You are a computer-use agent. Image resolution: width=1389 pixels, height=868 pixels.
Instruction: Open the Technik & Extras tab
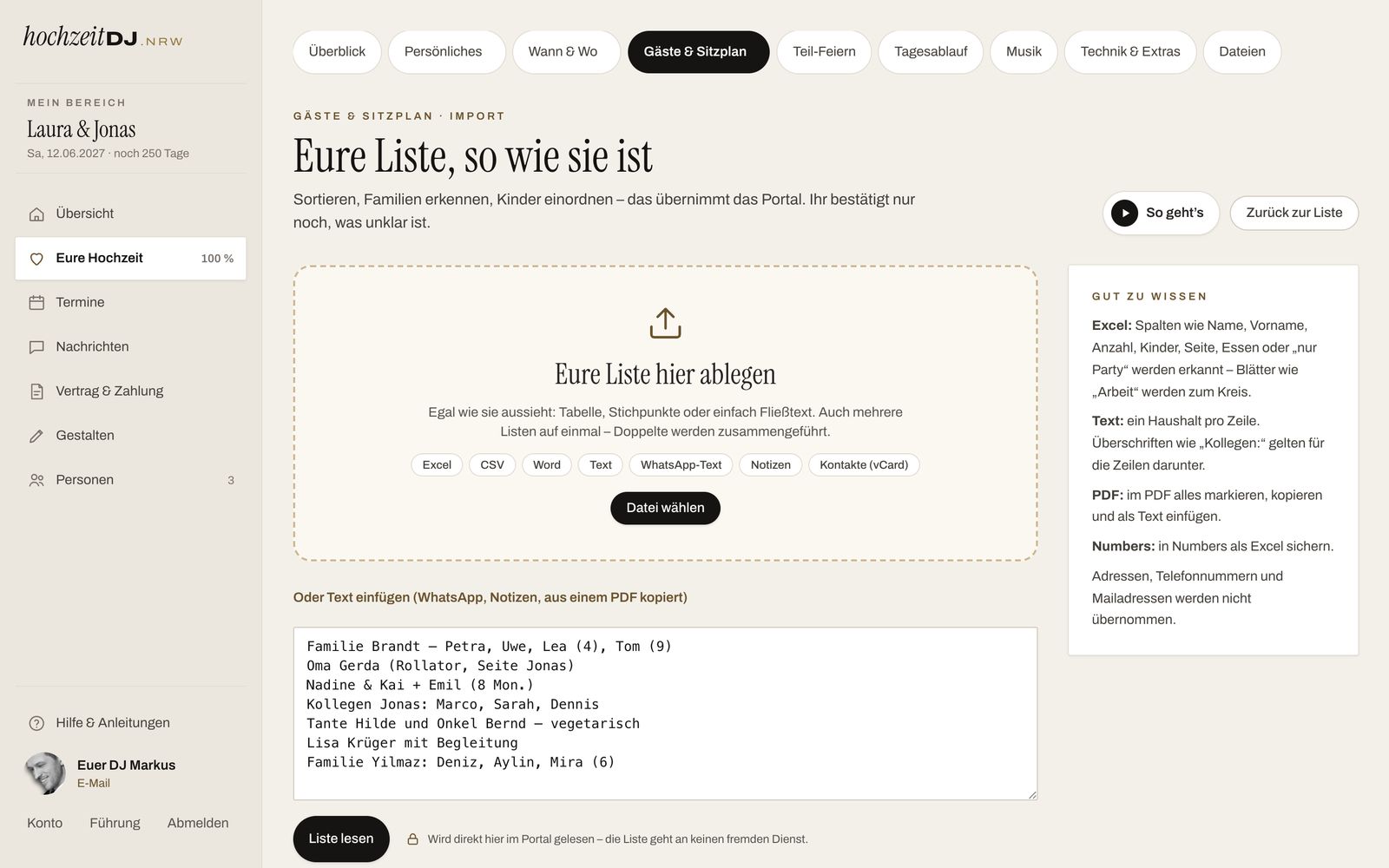[1130, 52]
